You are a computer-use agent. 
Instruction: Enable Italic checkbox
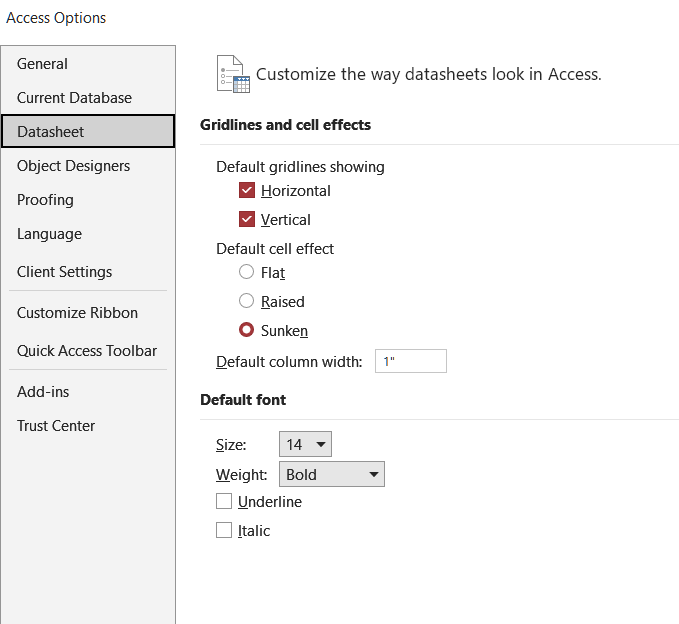(224, 530)
